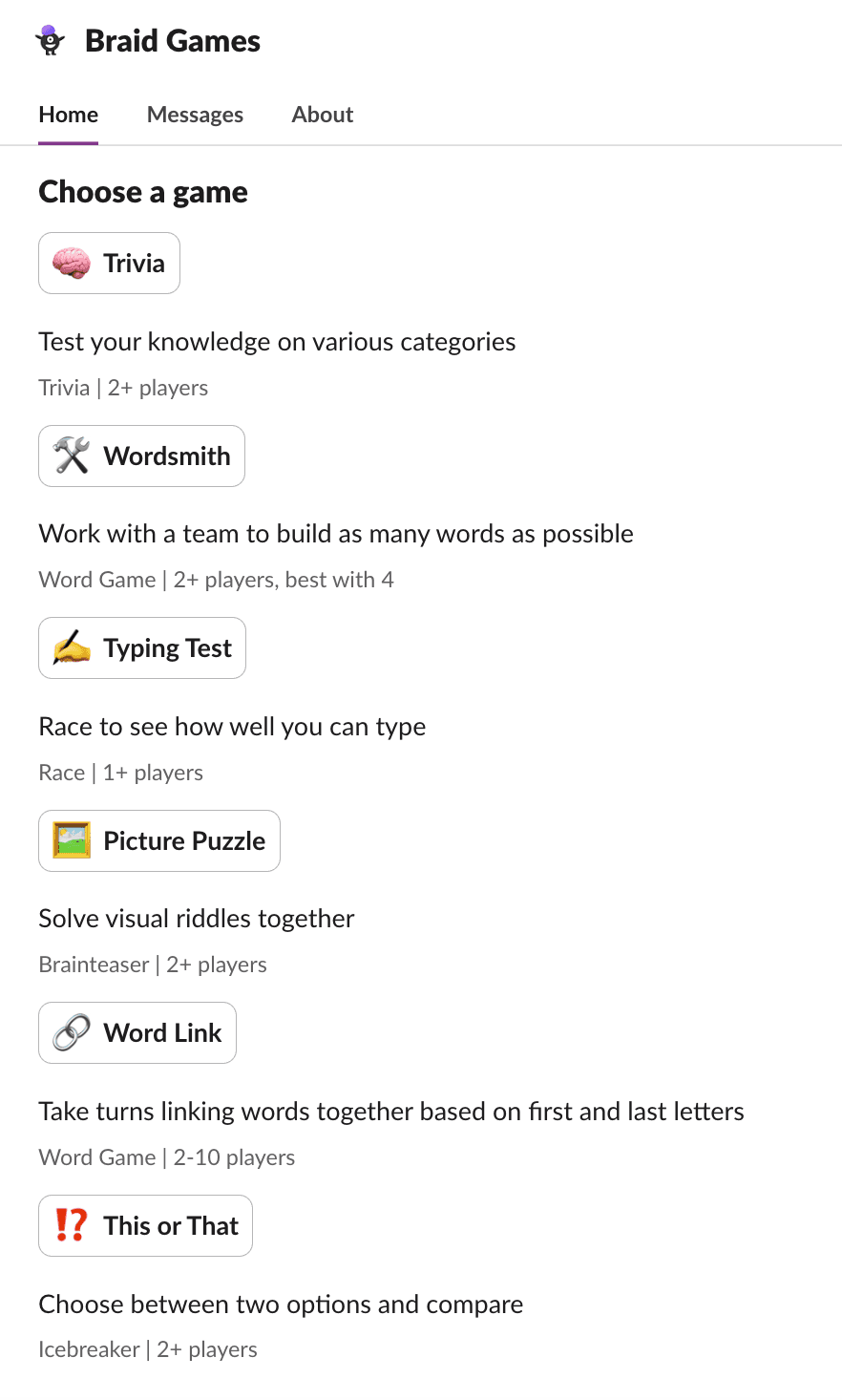Start the Trivia game
The image size is (842, 1400).
pos(109,264)
